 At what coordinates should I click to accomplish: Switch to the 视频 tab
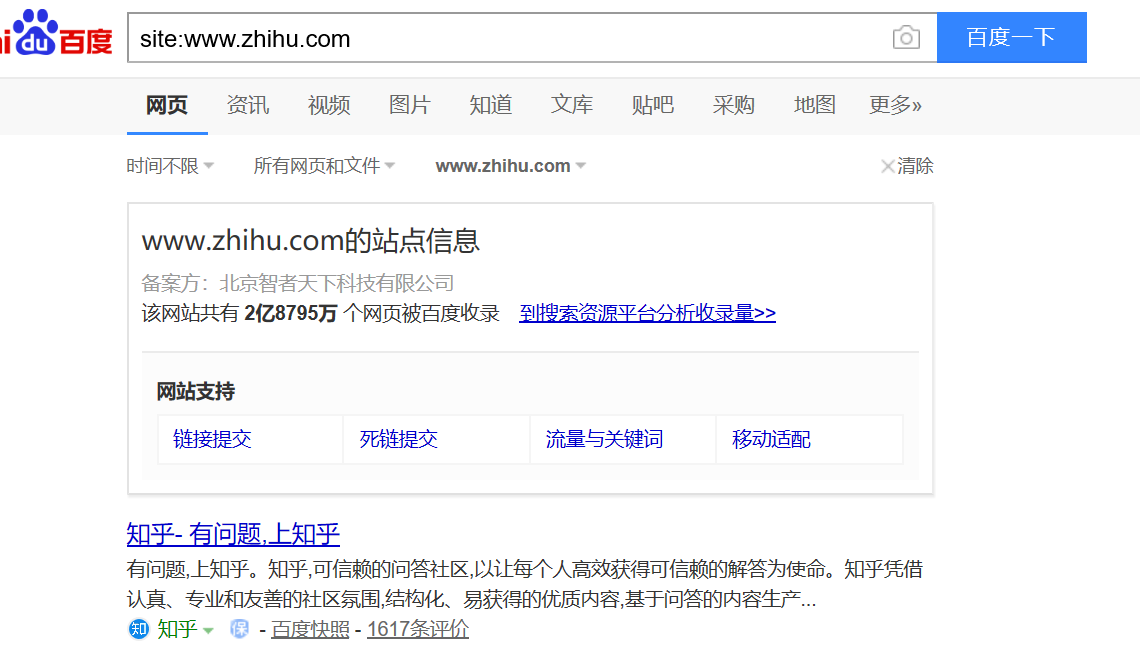click(329, 105)
